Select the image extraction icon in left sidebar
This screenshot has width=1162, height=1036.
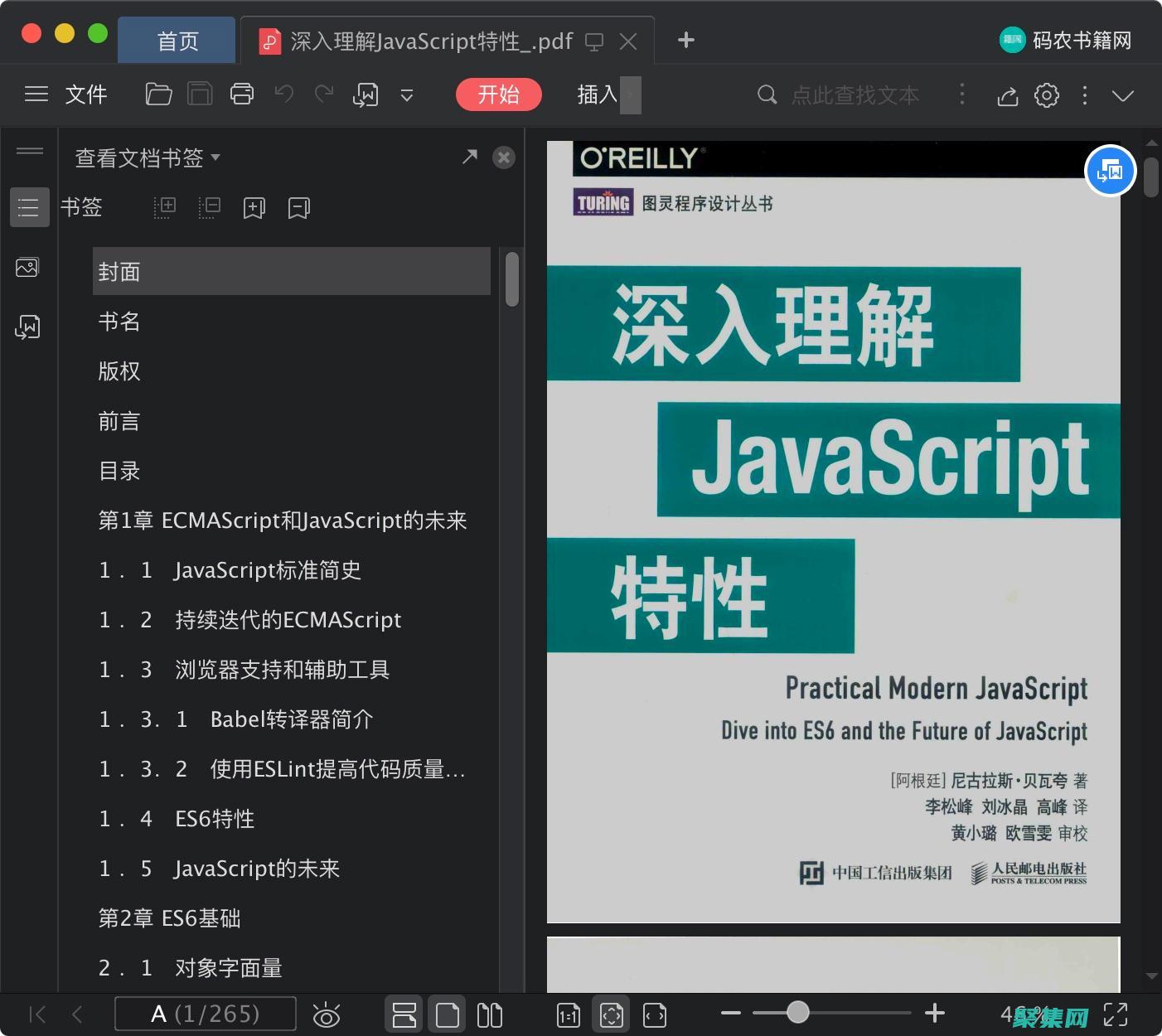click(27, 267)
